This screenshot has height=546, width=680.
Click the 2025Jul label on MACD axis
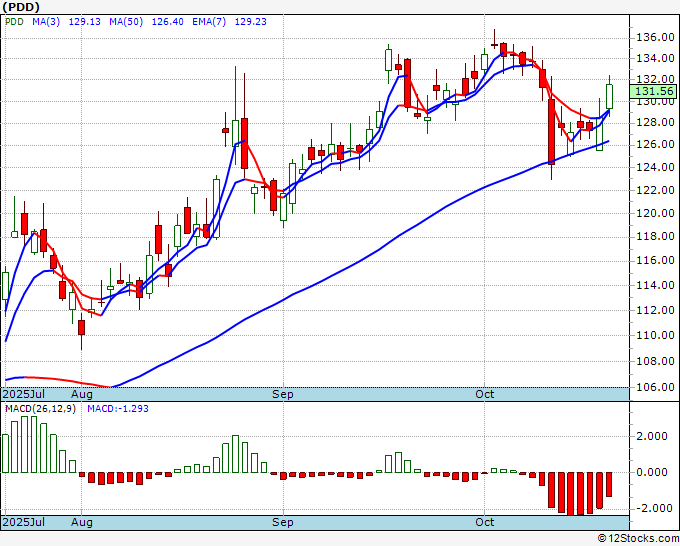[23, 522]
